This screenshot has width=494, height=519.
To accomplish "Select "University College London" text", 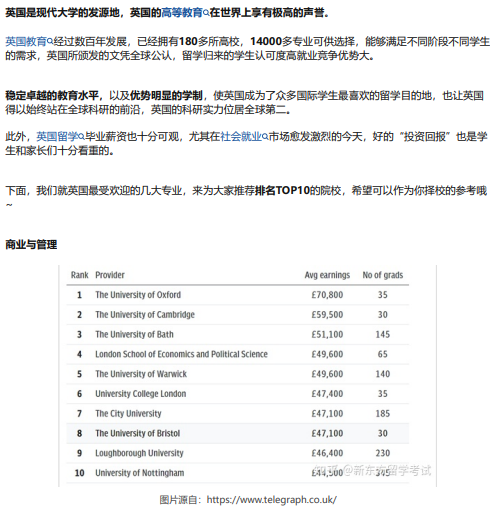I will pos(141,394).
